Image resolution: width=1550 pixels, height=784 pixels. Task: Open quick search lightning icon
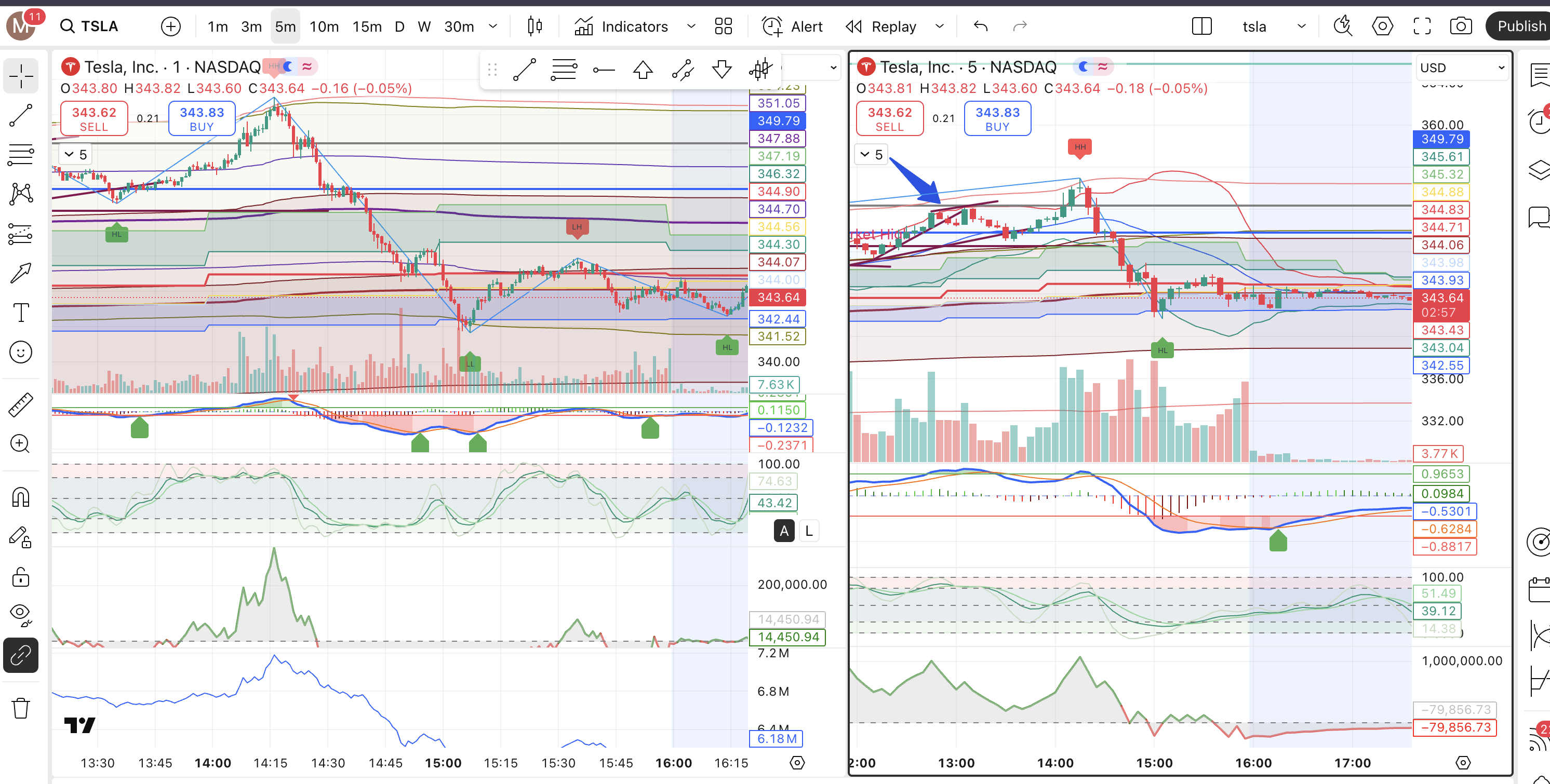coord(1342,26)
